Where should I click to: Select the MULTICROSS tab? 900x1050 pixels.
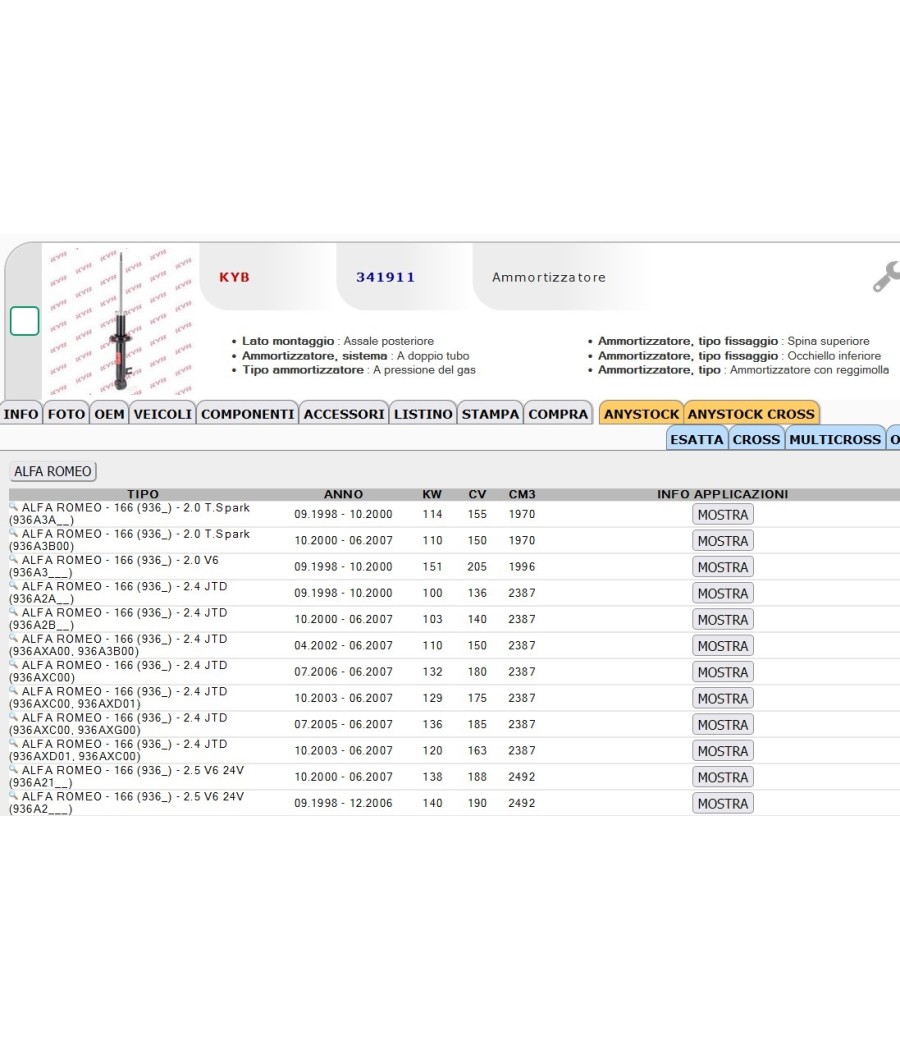coord(835,439)
